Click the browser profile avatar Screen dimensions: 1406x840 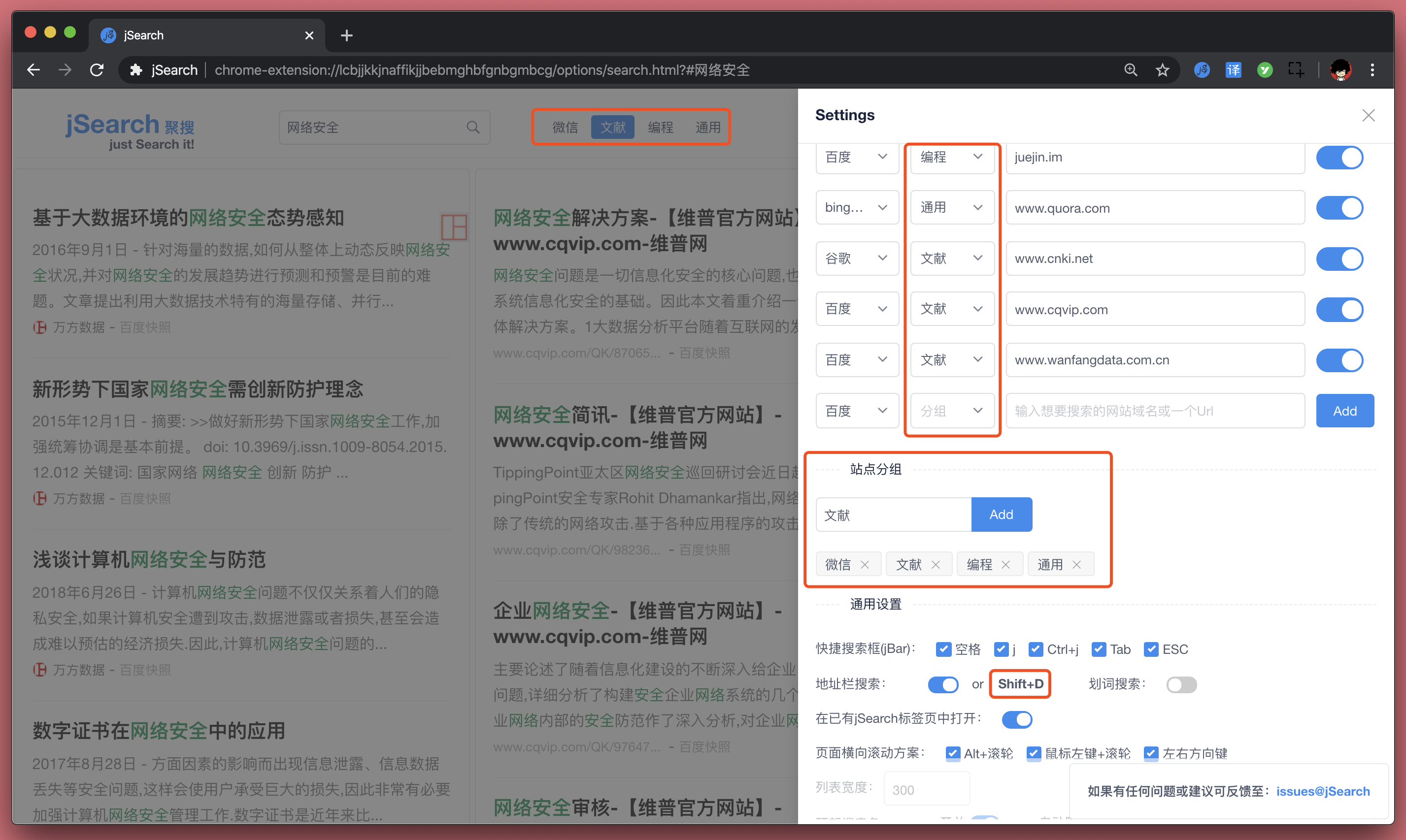coord(1339,69)
